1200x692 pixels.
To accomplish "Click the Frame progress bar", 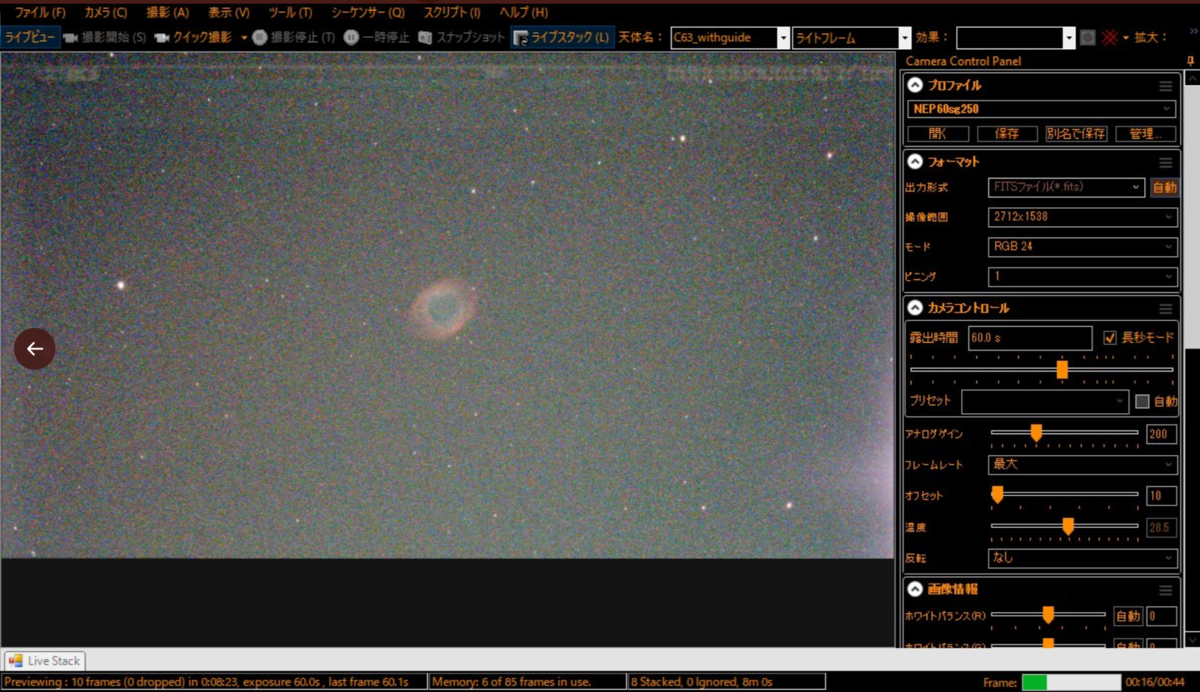I will coord(1070,682).
